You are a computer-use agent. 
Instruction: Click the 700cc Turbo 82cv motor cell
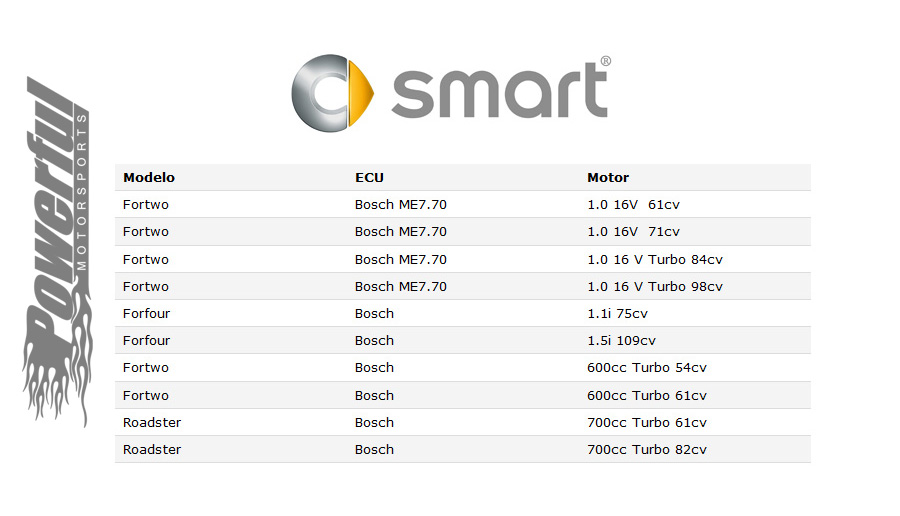coord(646,449)
